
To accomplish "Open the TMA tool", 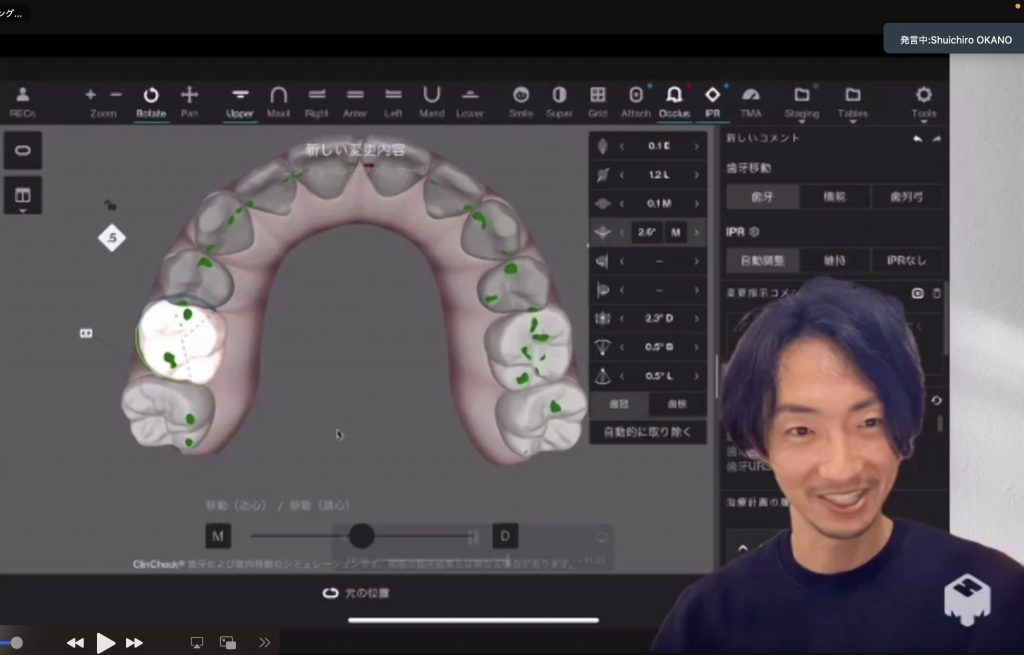I will (x=751, y=102).
